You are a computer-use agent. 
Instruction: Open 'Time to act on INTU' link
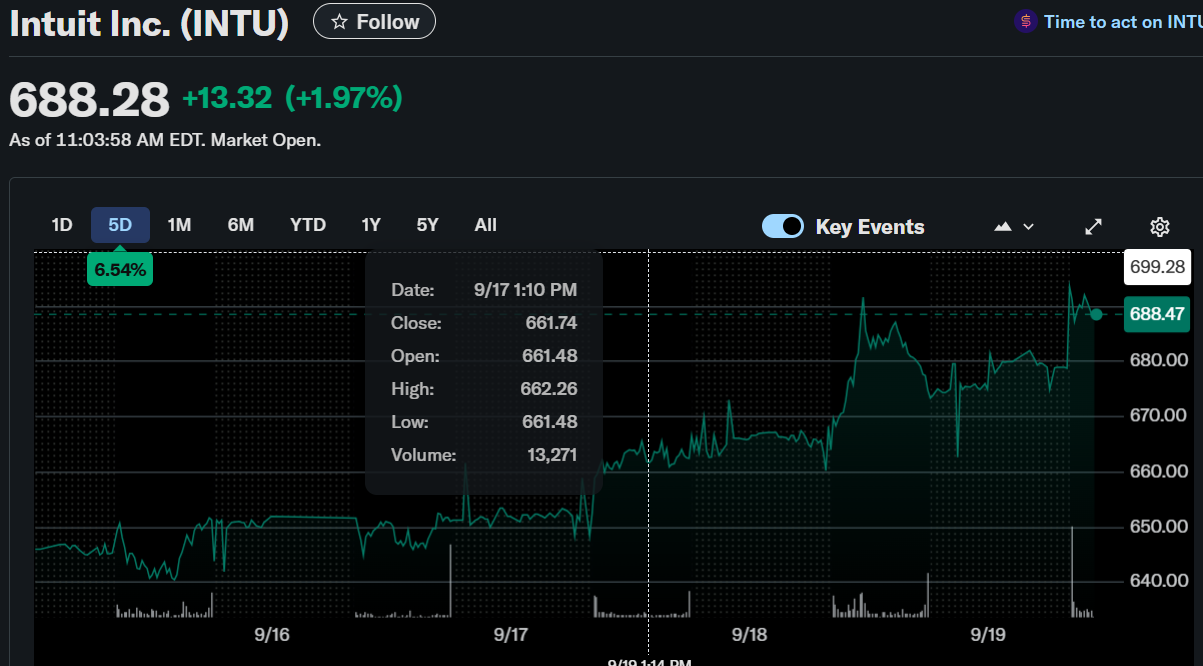pyautogui.click(x=1123, y=22)
